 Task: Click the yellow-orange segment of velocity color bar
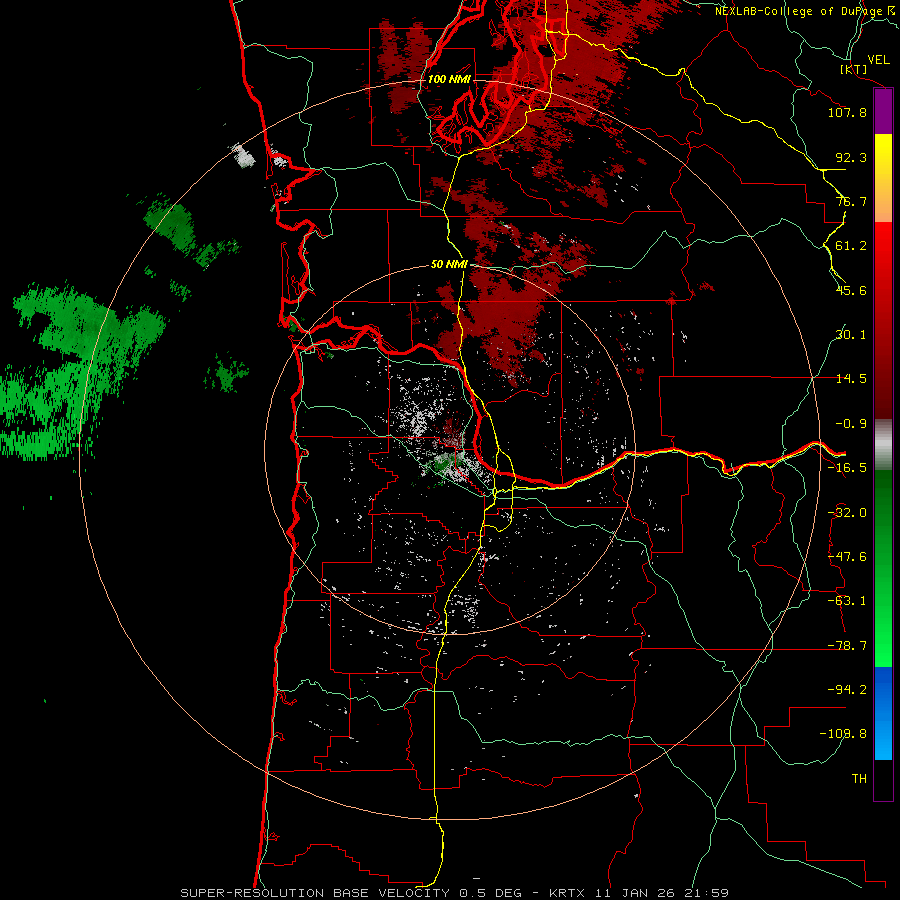[883, 178]
